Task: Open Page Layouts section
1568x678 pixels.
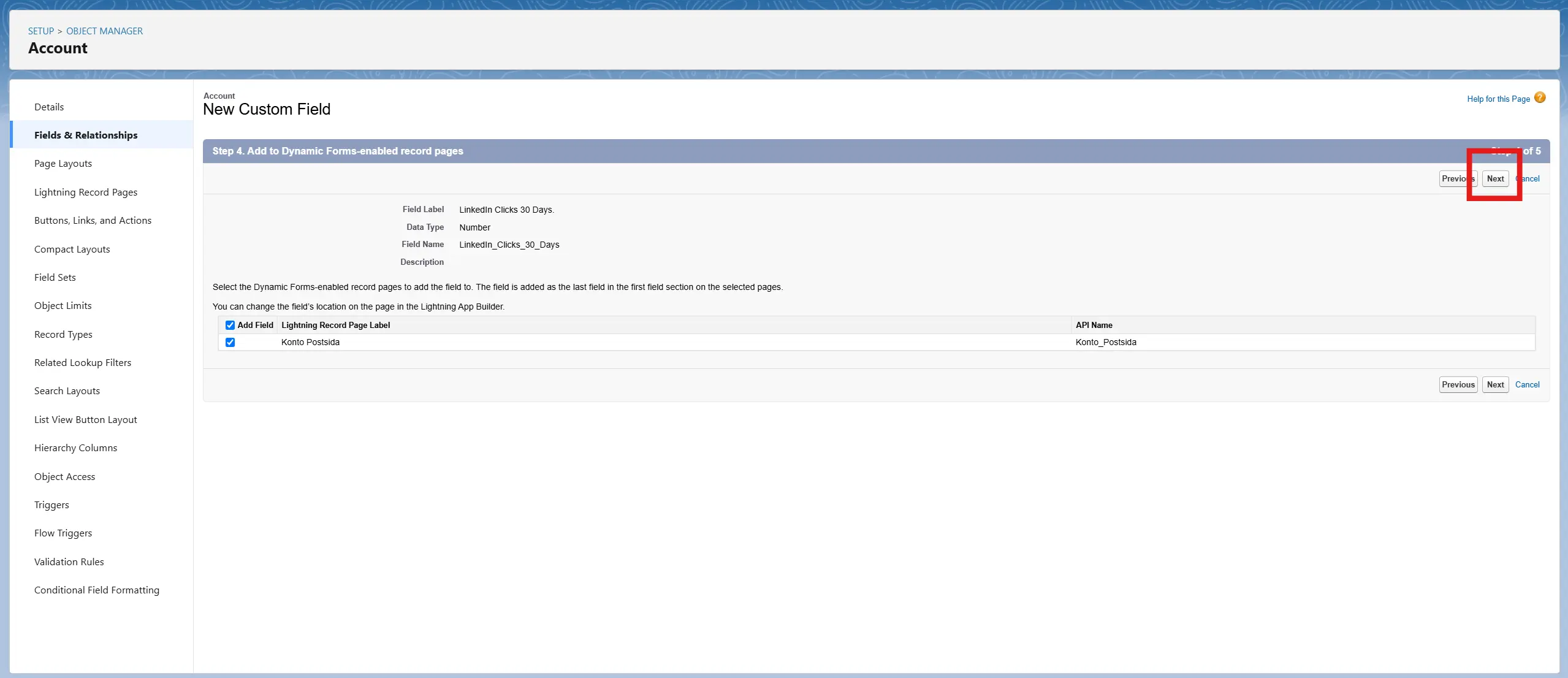Action: click(63, 163)
